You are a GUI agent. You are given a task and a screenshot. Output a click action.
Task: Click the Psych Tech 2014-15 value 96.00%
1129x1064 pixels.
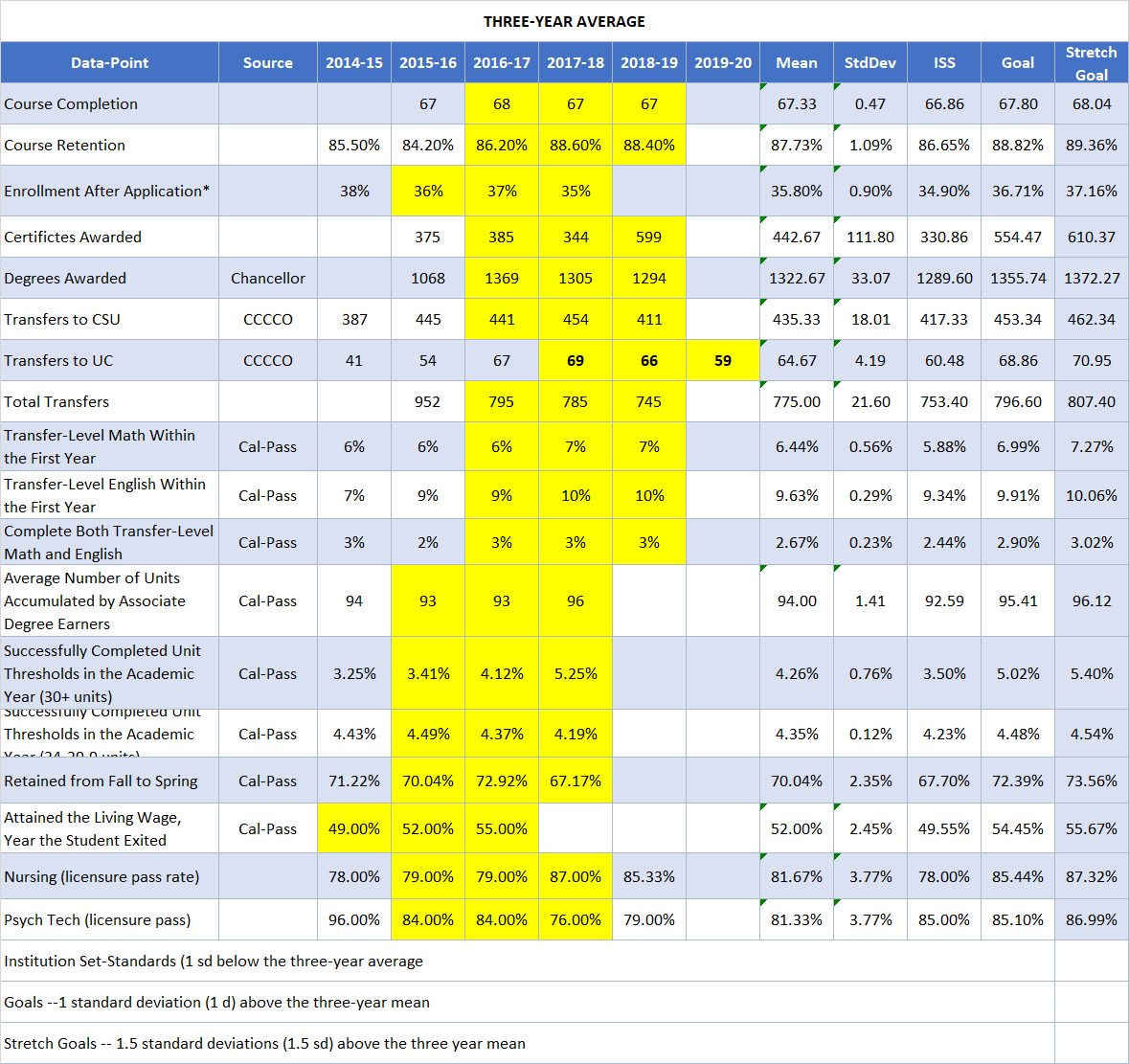click(x=354, y=920)
